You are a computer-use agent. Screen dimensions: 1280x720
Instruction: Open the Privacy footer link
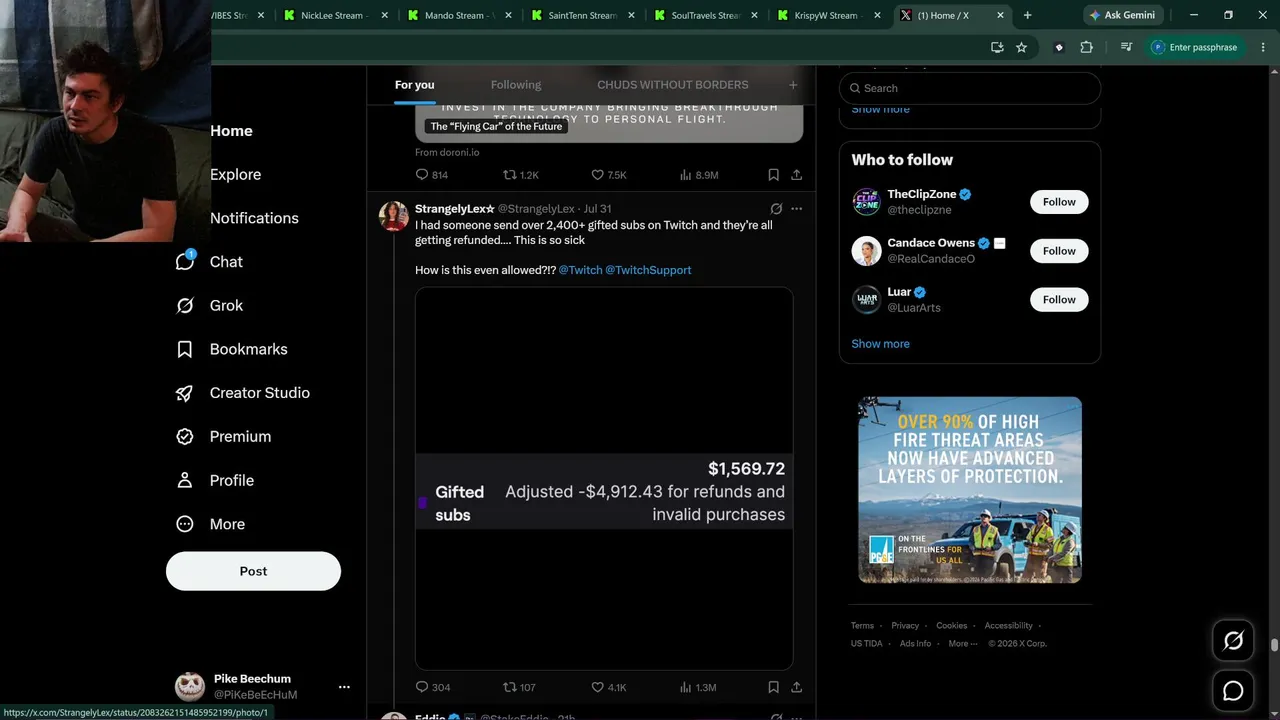coord(905,626)
